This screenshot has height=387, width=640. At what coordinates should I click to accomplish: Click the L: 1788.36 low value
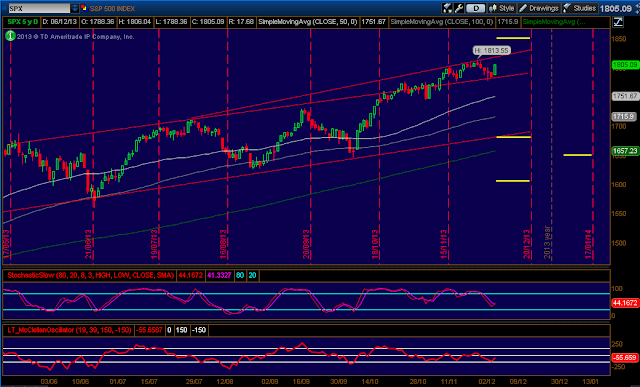coord(171,22)
